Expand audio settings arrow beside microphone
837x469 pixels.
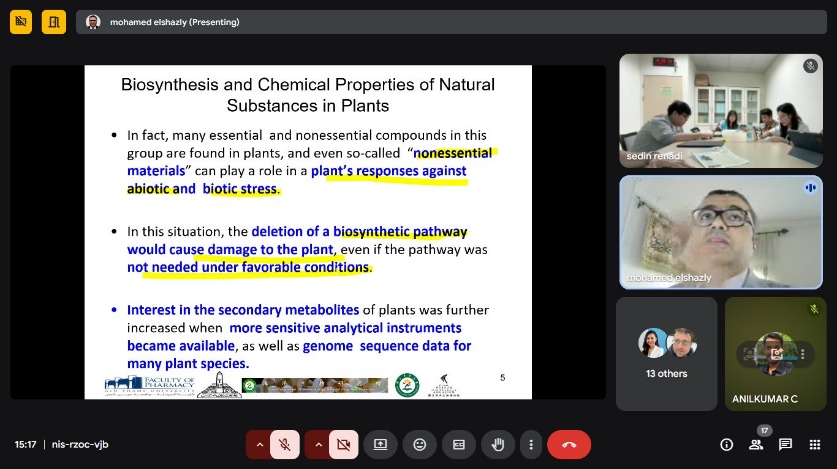[260, 444]
